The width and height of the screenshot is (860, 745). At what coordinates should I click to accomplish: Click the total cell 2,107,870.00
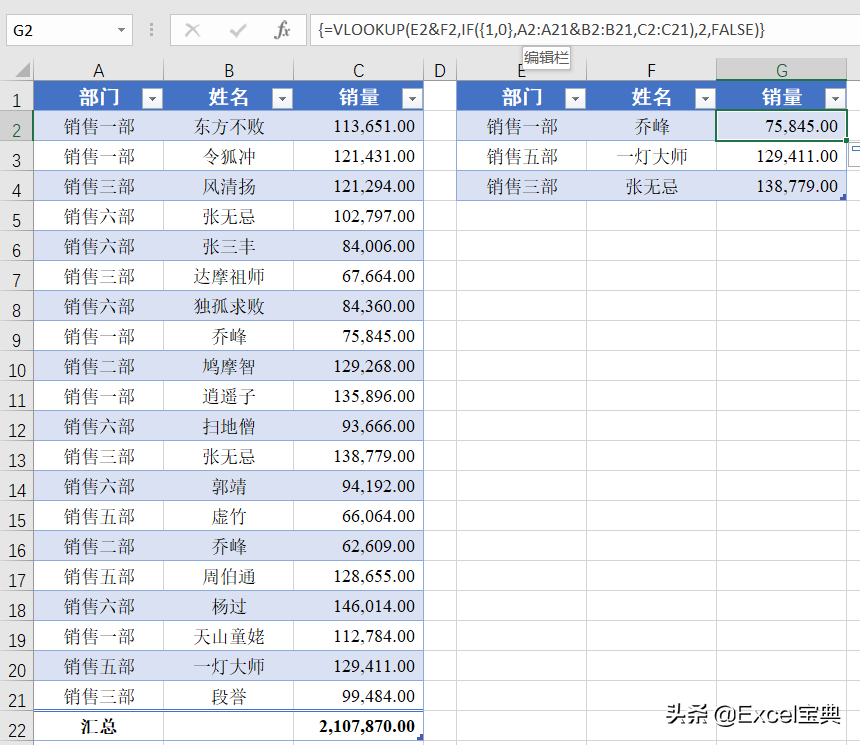click(359, 727)
